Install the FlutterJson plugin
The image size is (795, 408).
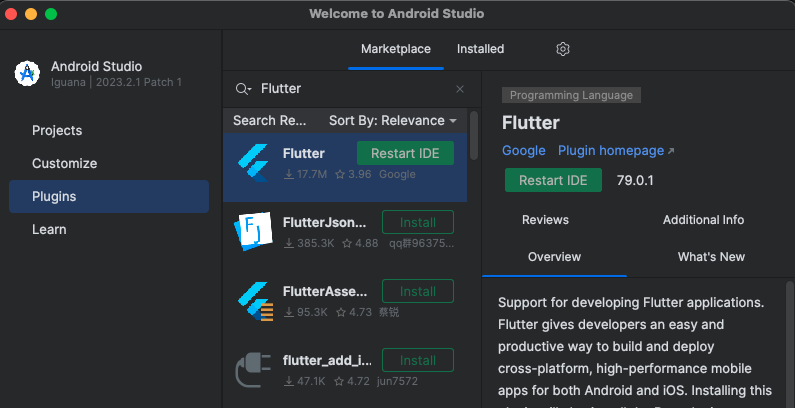coord(418,222)
